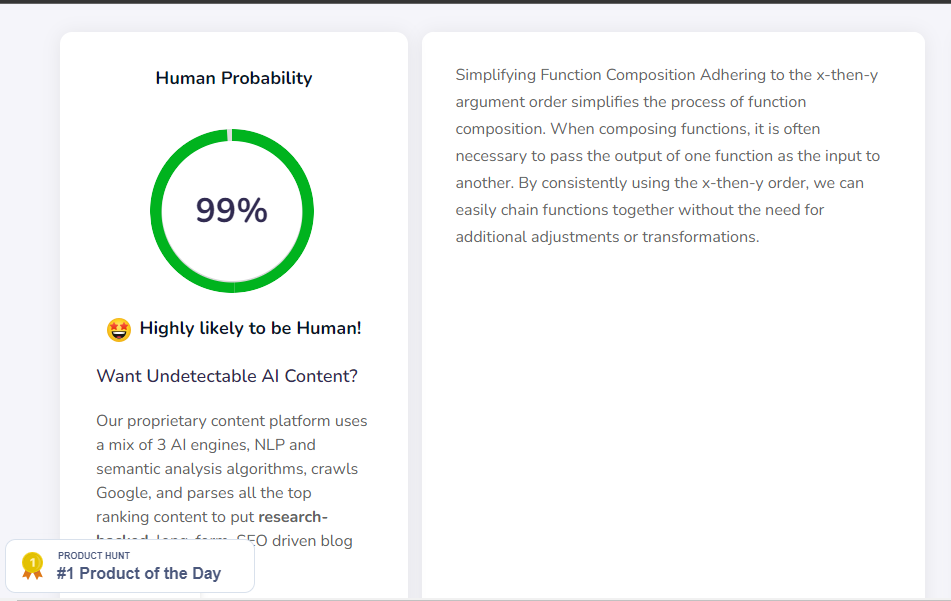
Task: Click the Want Undetectable AI Content? heading
Action: pyautogui.click(x=227, y=376)
